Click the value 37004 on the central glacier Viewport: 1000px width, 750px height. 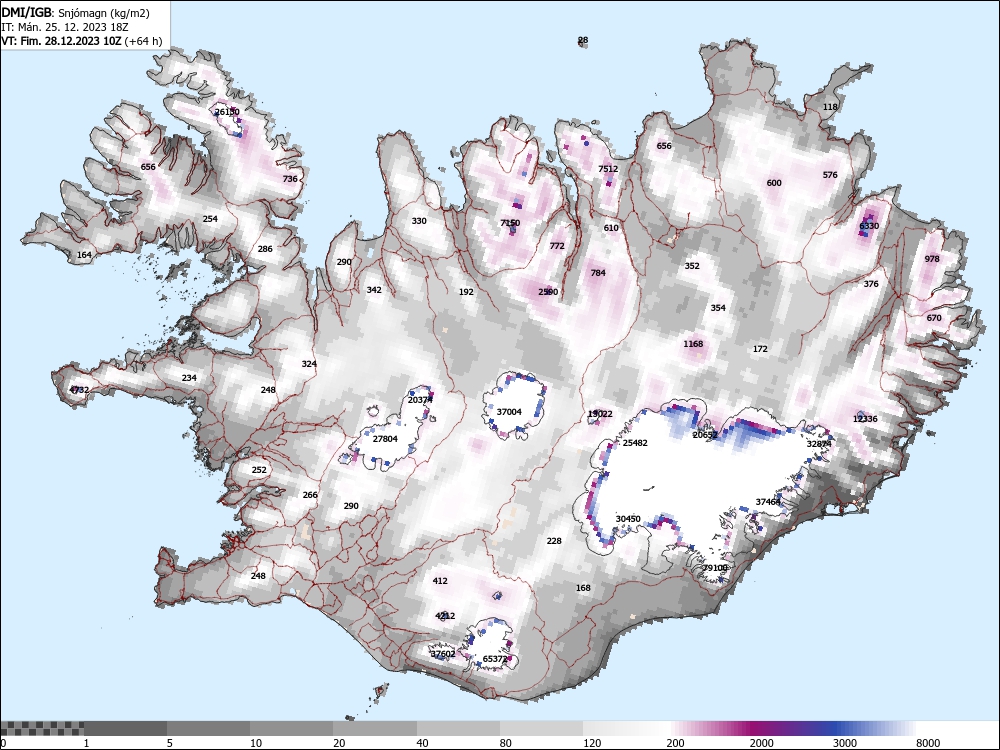509,412
